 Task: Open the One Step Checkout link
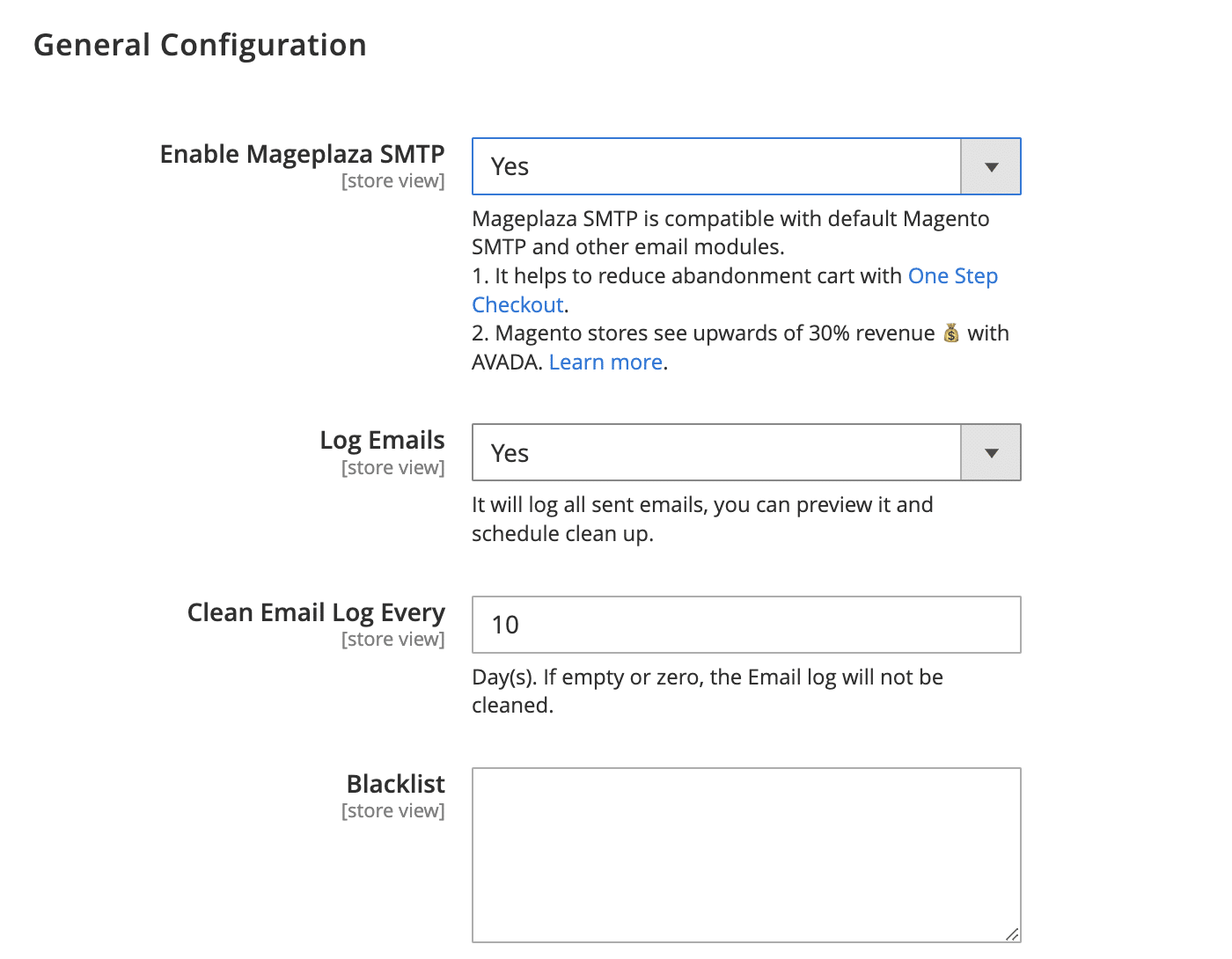[953, 275]
